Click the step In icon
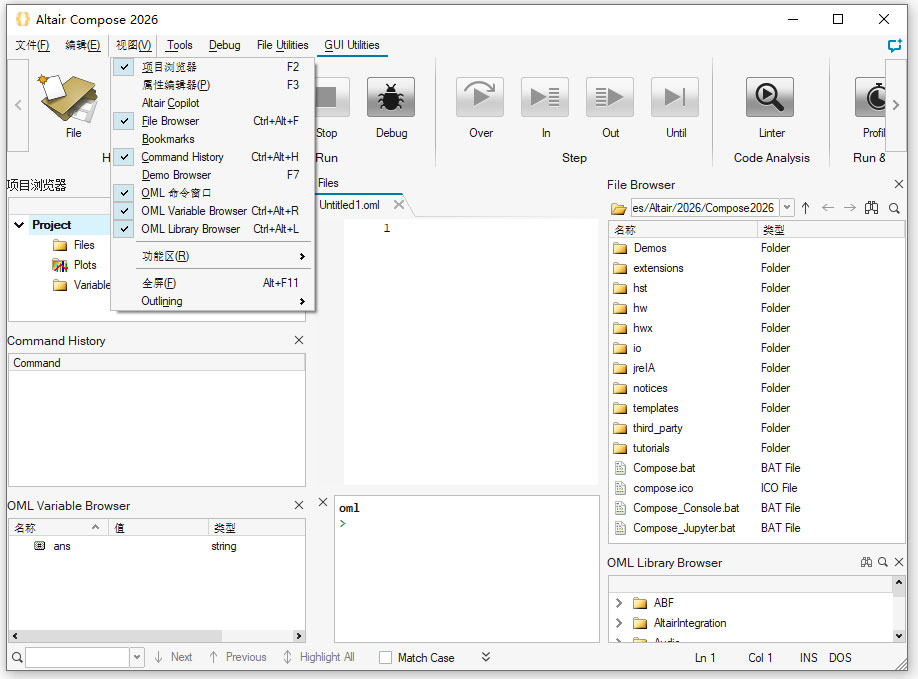This screenshot has height=679, width=918. click(x=544, y=97)
